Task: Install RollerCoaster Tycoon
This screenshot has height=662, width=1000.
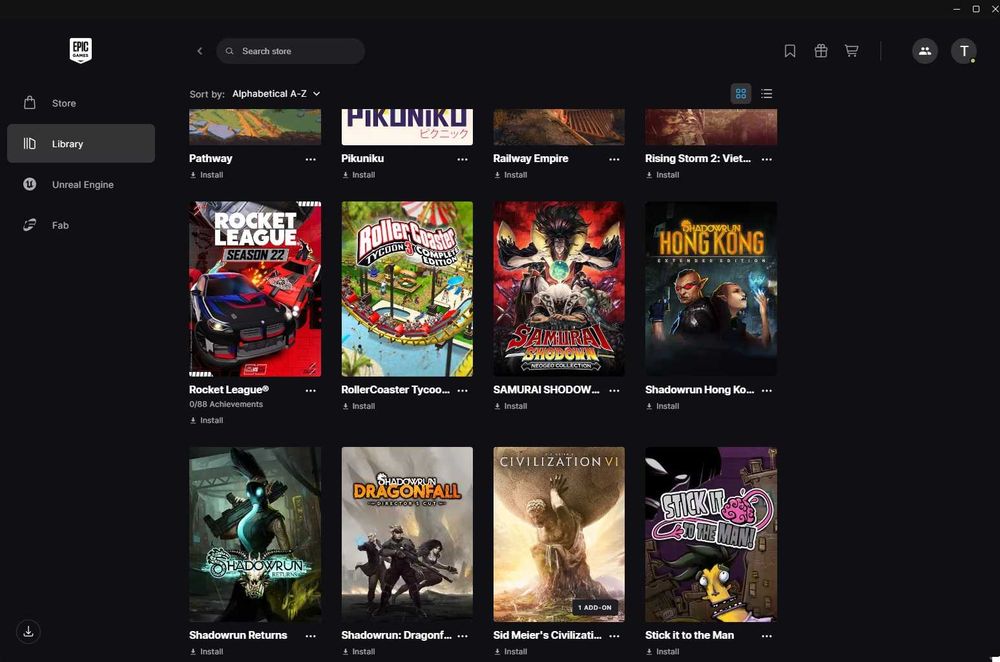Action: click(358, 406)
